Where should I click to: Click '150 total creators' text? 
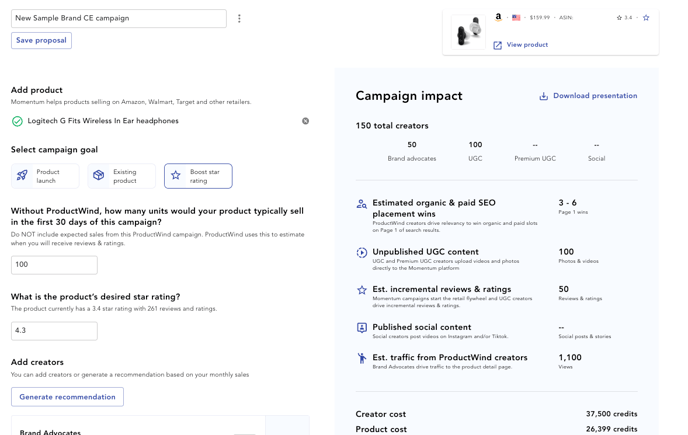(392, 126)
